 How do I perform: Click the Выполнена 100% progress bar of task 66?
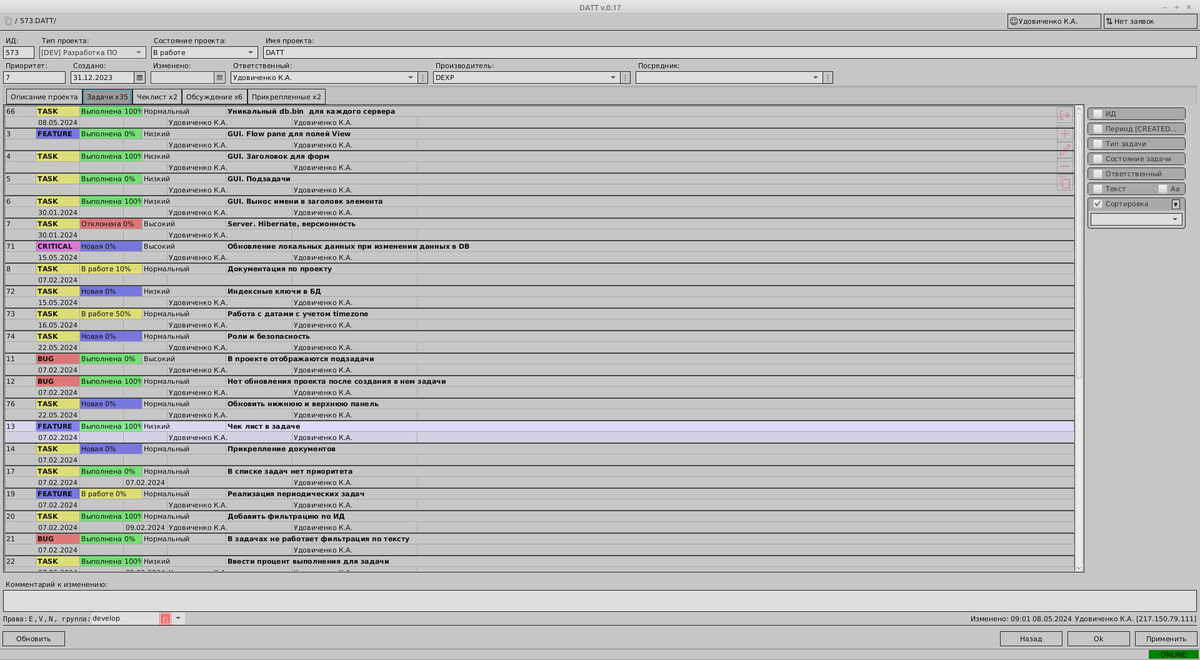tap(110, 111)
